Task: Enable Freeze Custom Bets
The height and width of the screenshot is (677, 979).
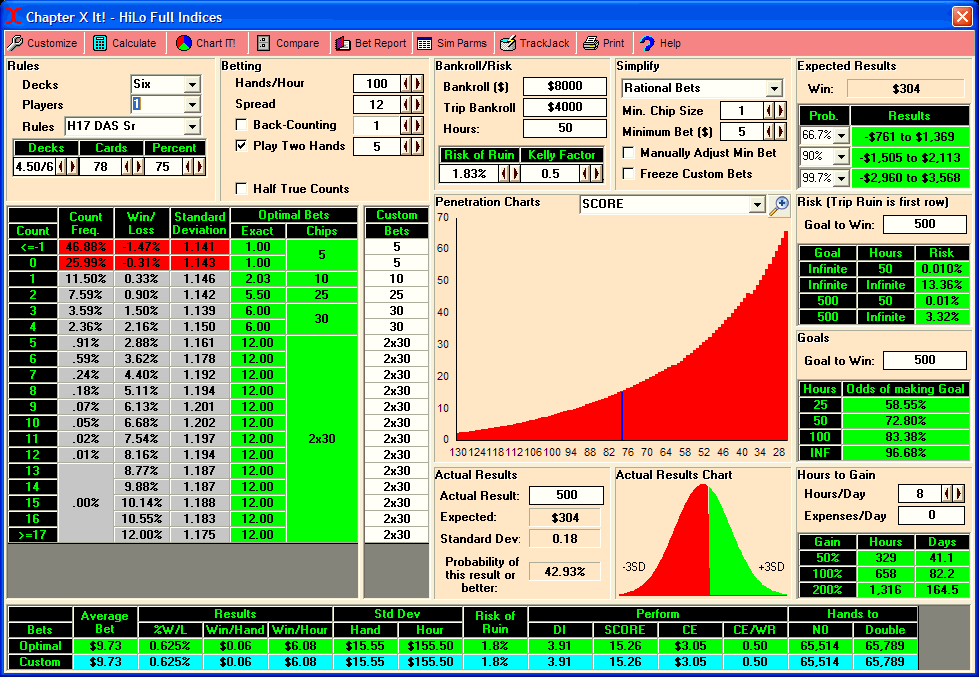Action: (628, 174)
